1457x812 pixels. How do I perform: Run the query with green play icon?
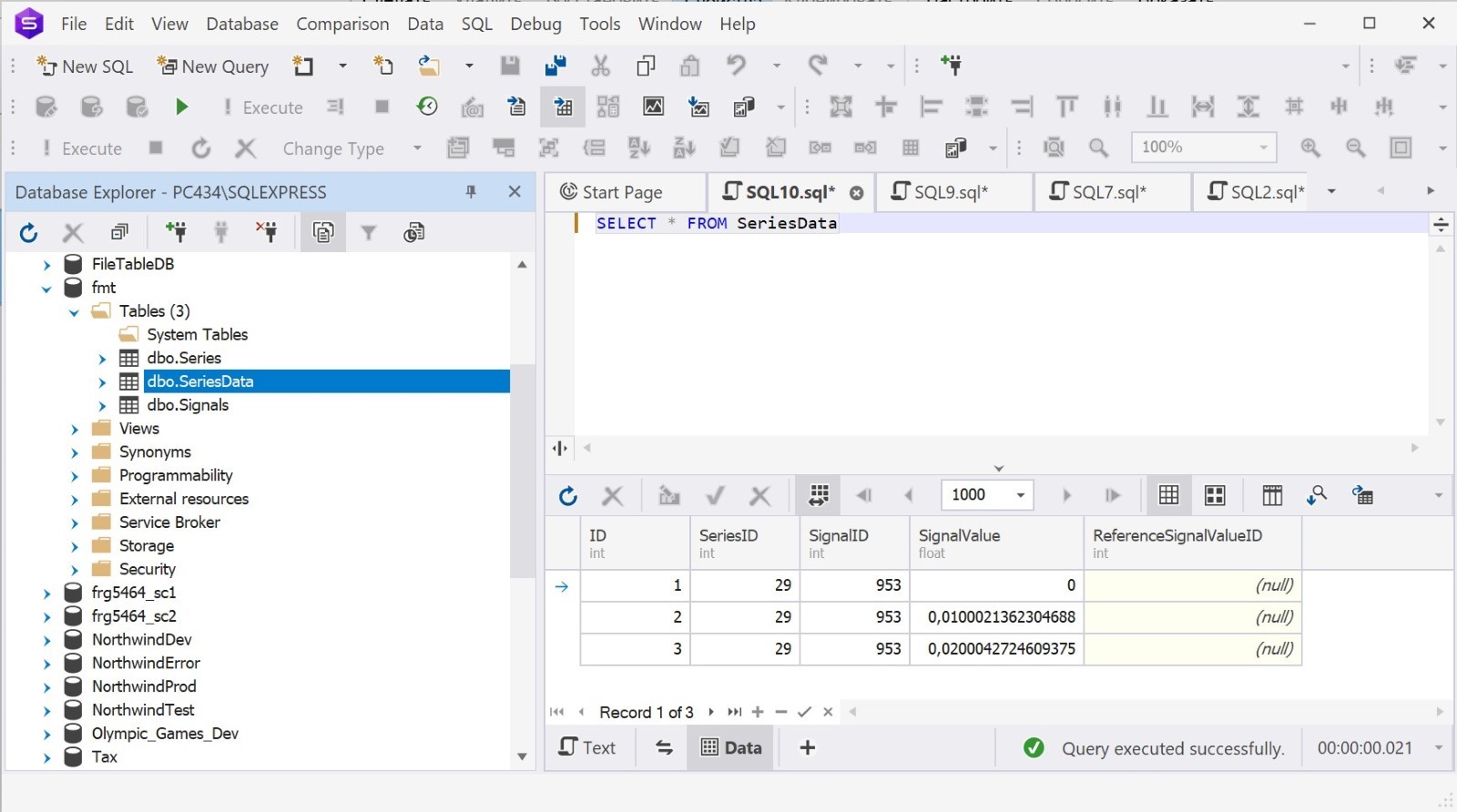[x=181, y=107]
